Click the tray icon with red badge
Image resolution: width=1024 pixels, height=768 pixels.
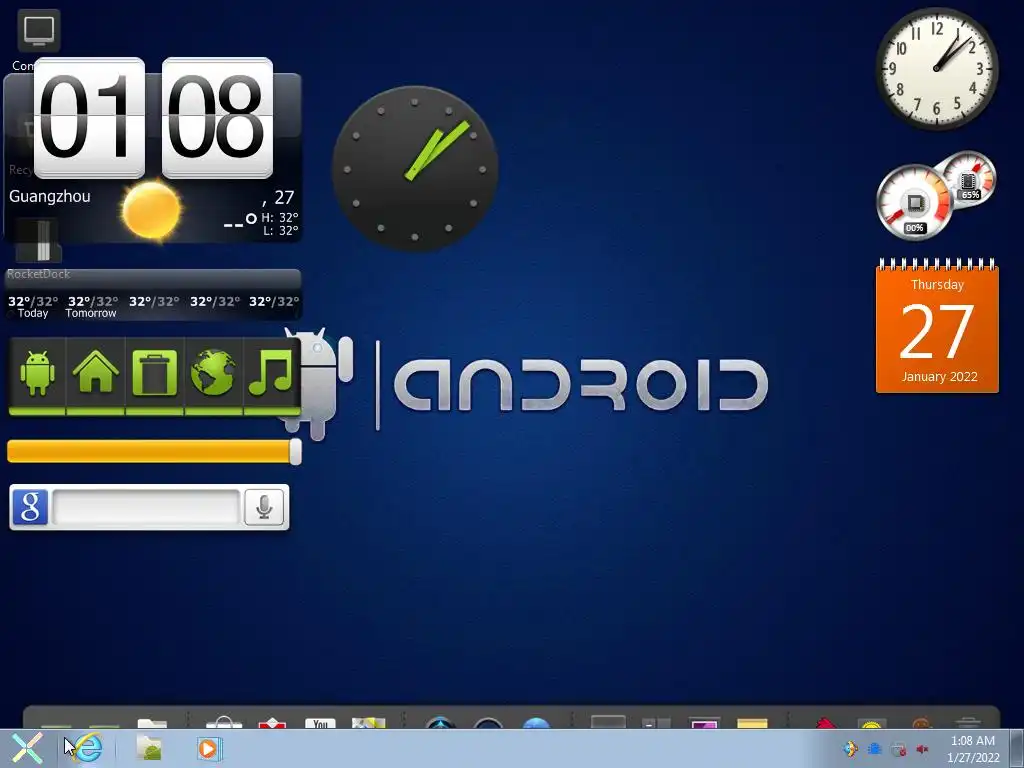click(x=899, y=749)
